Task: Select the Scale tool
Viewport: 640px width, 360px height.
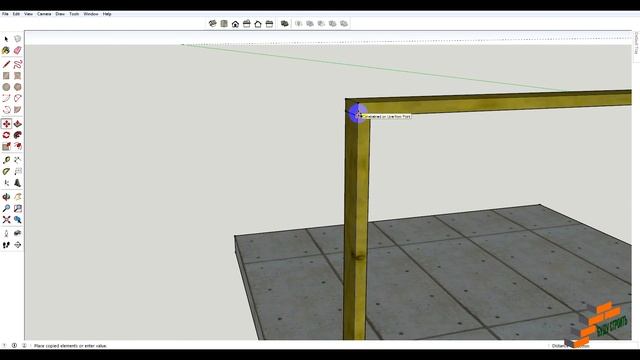Action: pyautogui.click(x=6, y=146)
